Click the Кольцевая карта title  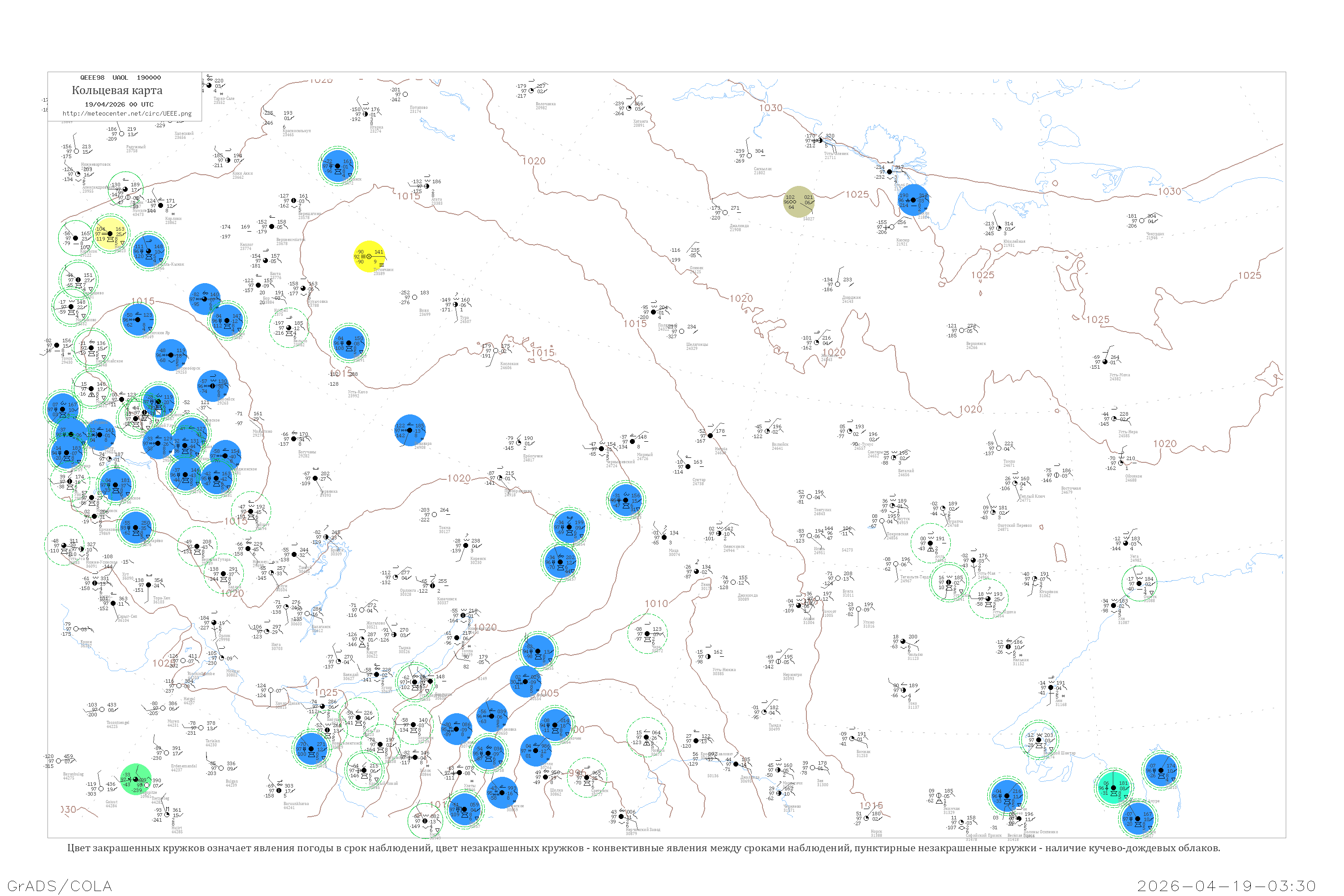[117, 90]
